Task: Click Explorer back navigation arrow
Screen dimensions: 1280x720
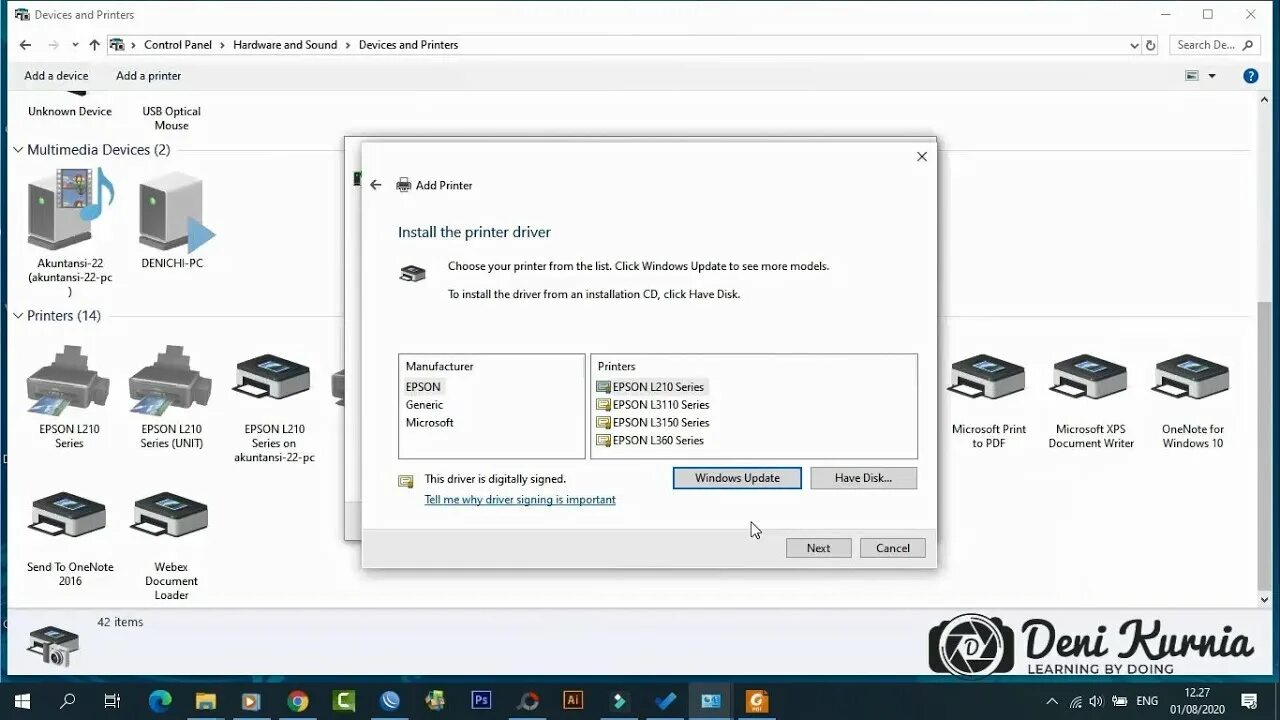Action: (x=26, y=45)
